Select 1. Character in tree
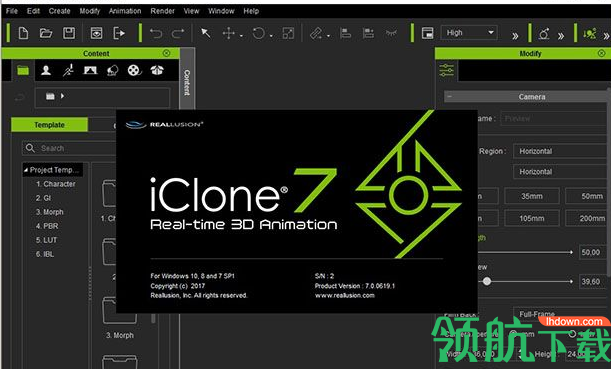 click(55, 184)
